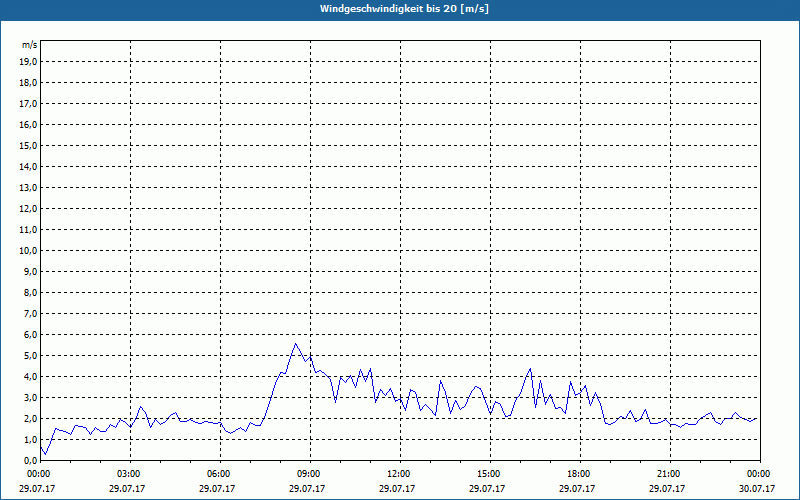Click the '10,0' y-axis label
The image size is (800, 500).
(28, 251)
